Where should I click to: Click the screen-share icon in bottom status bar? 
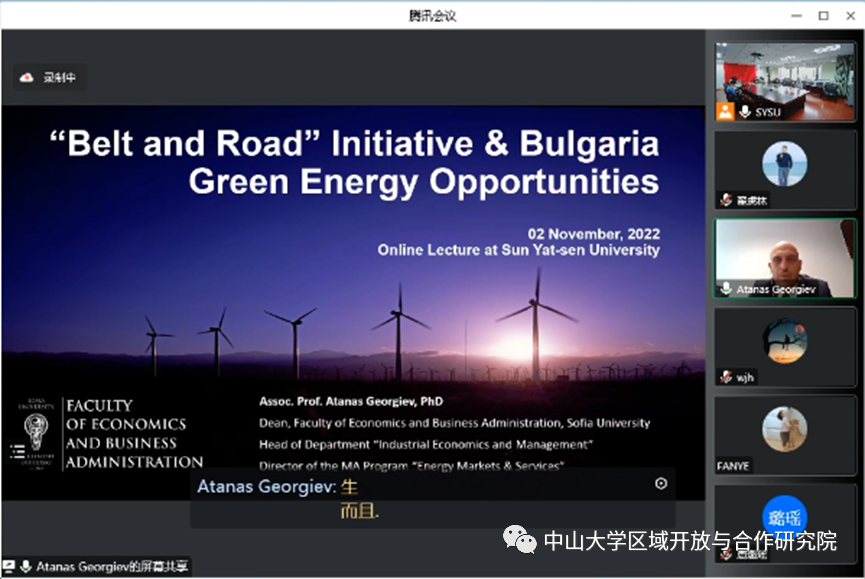(9, 566)
